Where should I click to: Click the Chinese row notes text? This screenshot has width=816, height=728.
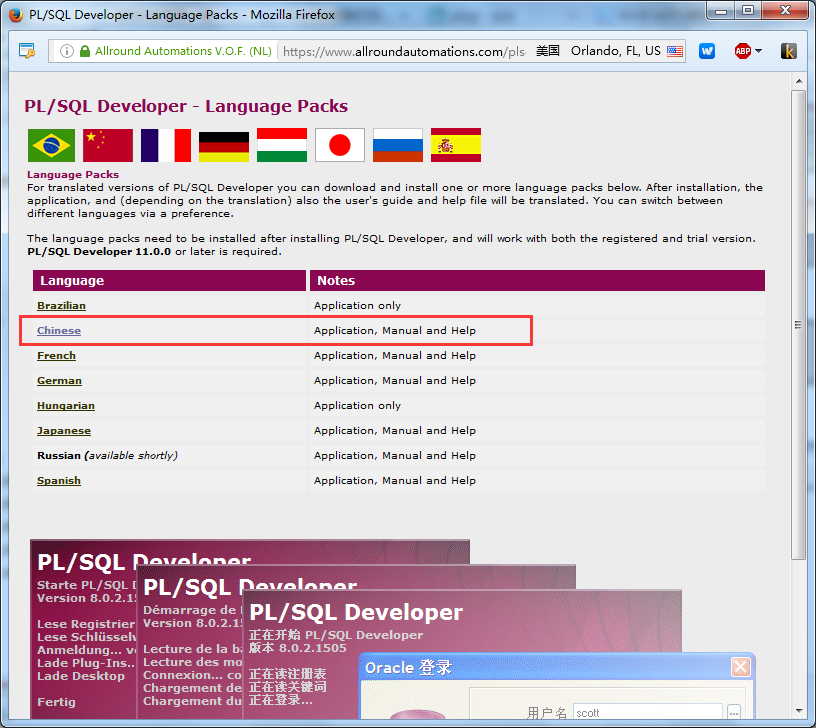click(x=394, y=330)
